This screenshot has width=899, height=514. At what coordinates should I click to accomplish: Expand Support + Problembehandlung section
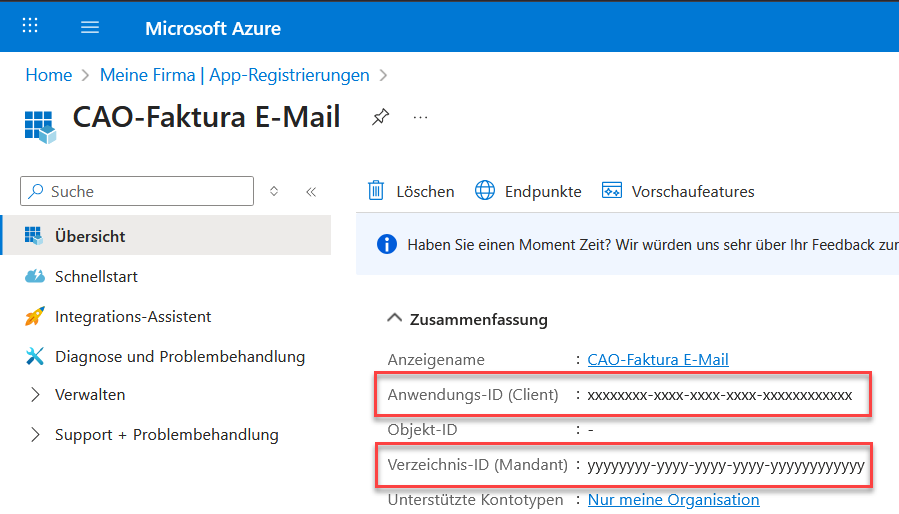36,435
